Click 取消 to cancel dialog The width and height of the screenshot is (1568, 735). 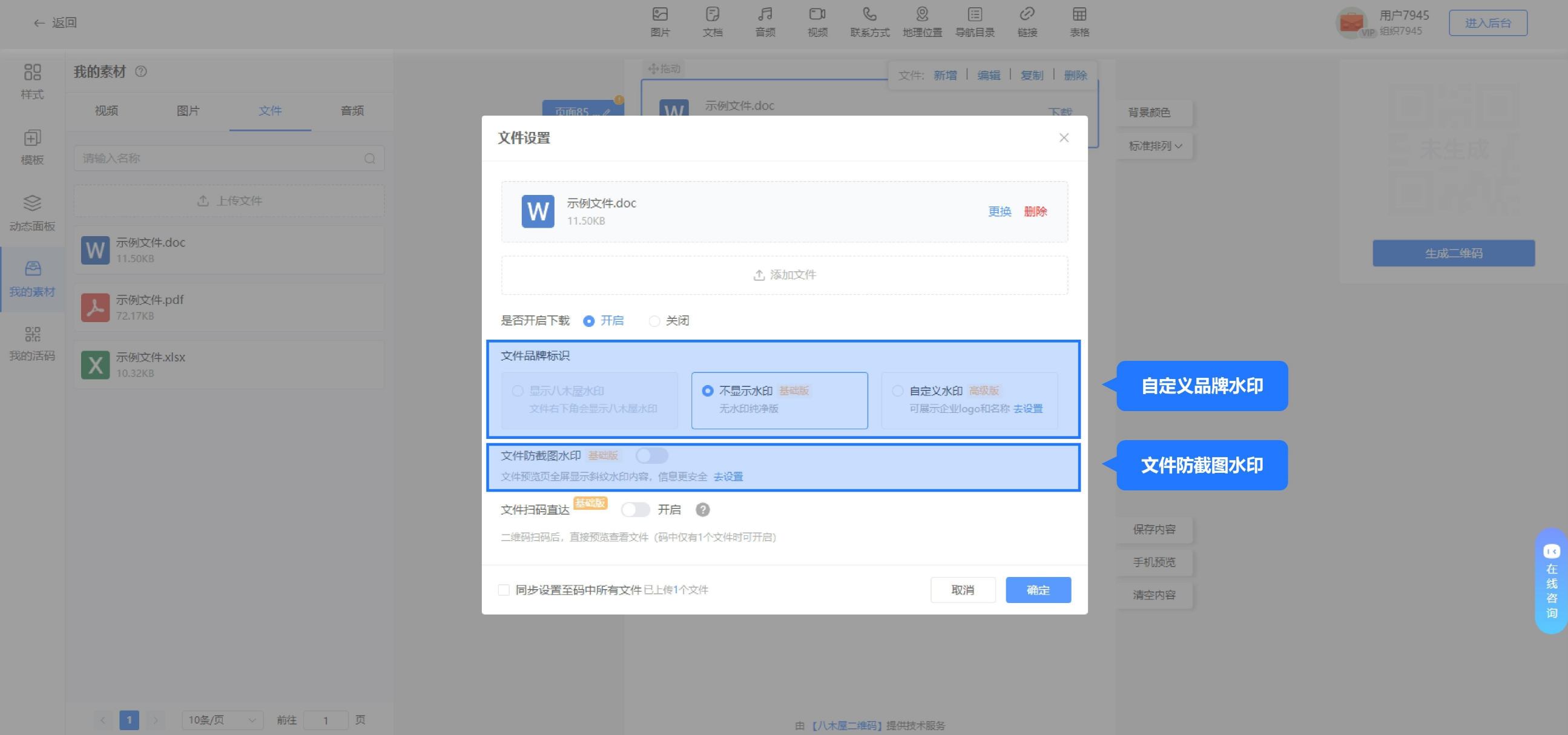[x=963, y=590]
